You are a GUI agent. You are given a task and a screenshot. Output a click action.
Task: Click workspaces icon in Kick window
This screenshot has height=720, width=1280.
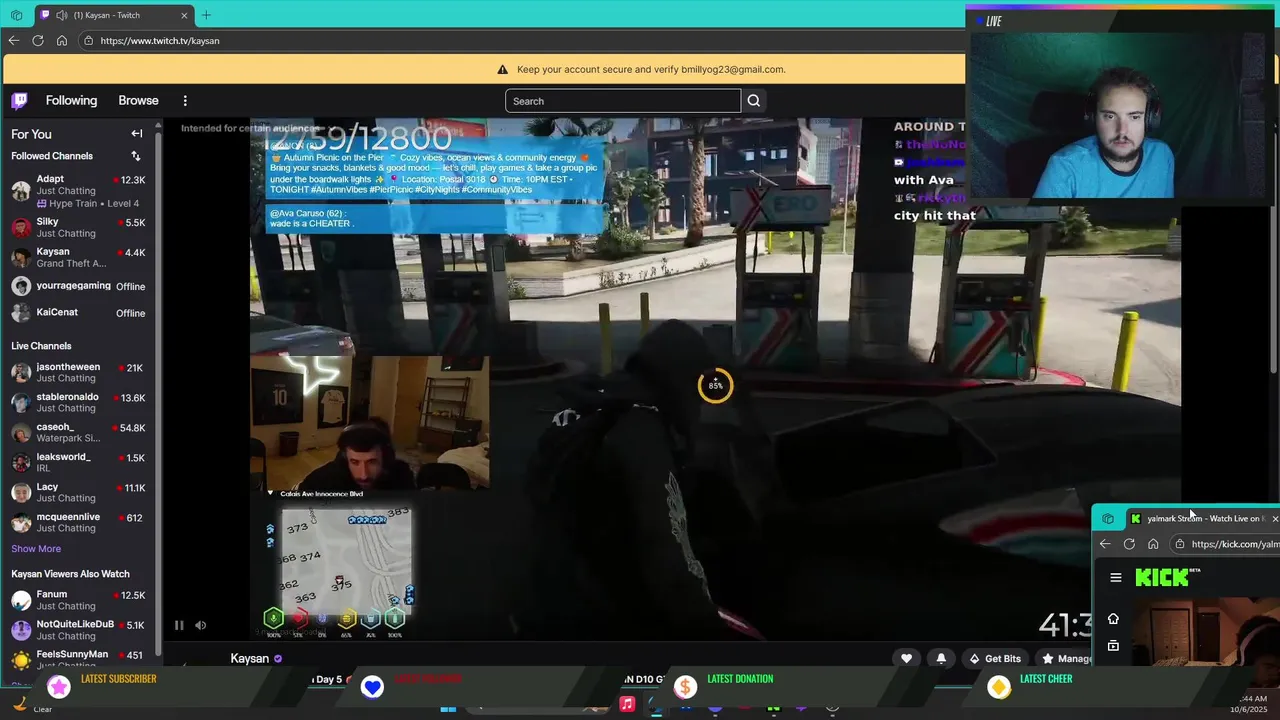(x=1108, y=518)
